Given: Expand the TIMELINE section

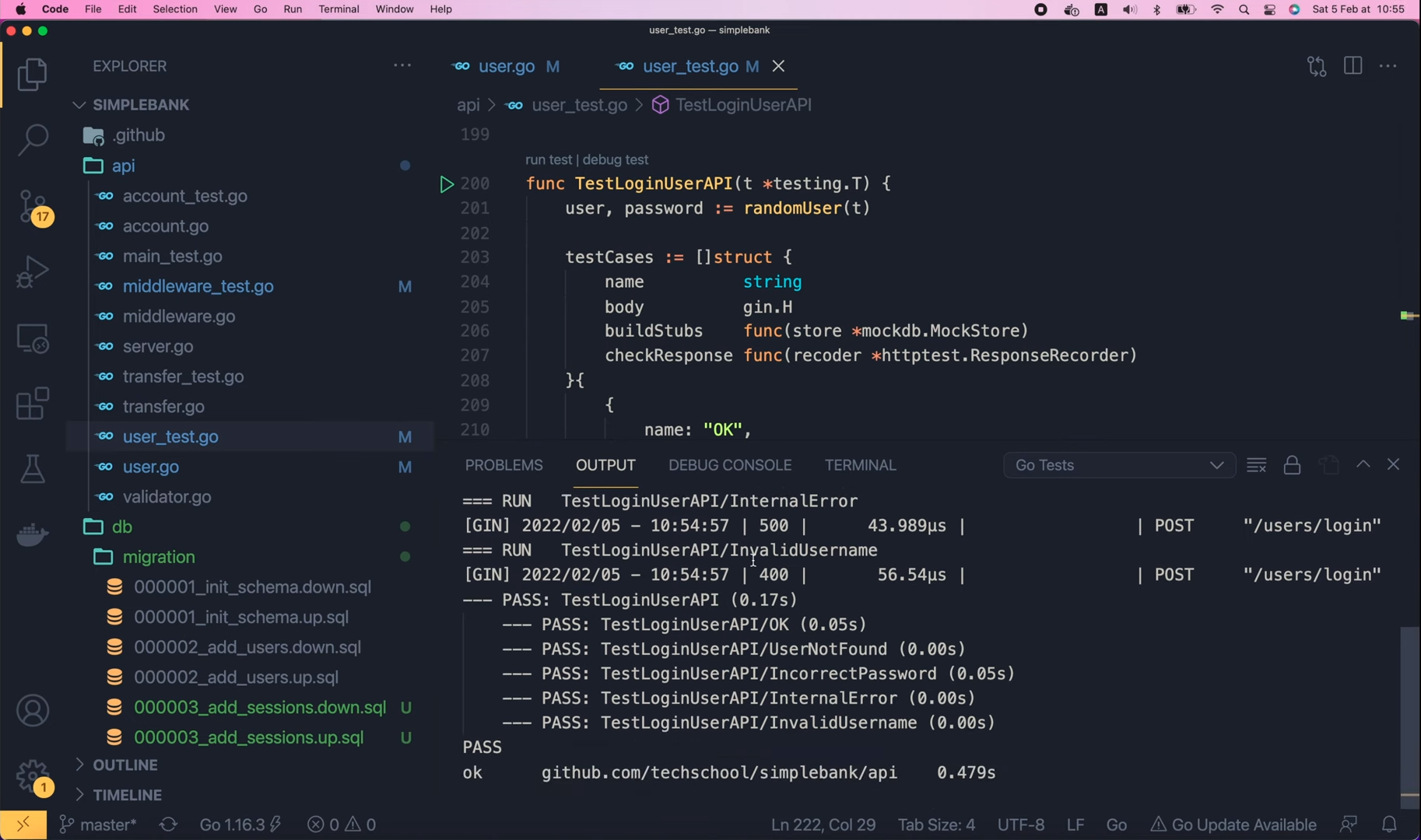Looking at the screenshot, I should point(128,795).
